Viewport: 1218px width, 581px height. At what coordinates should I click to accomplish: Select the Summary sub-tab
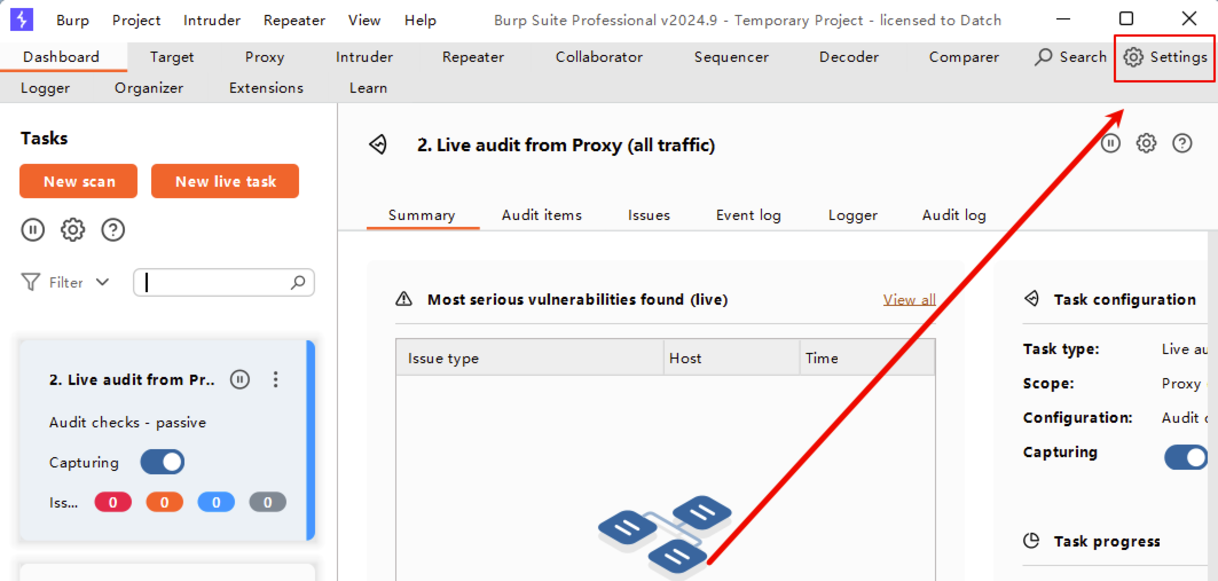[422, 215]
